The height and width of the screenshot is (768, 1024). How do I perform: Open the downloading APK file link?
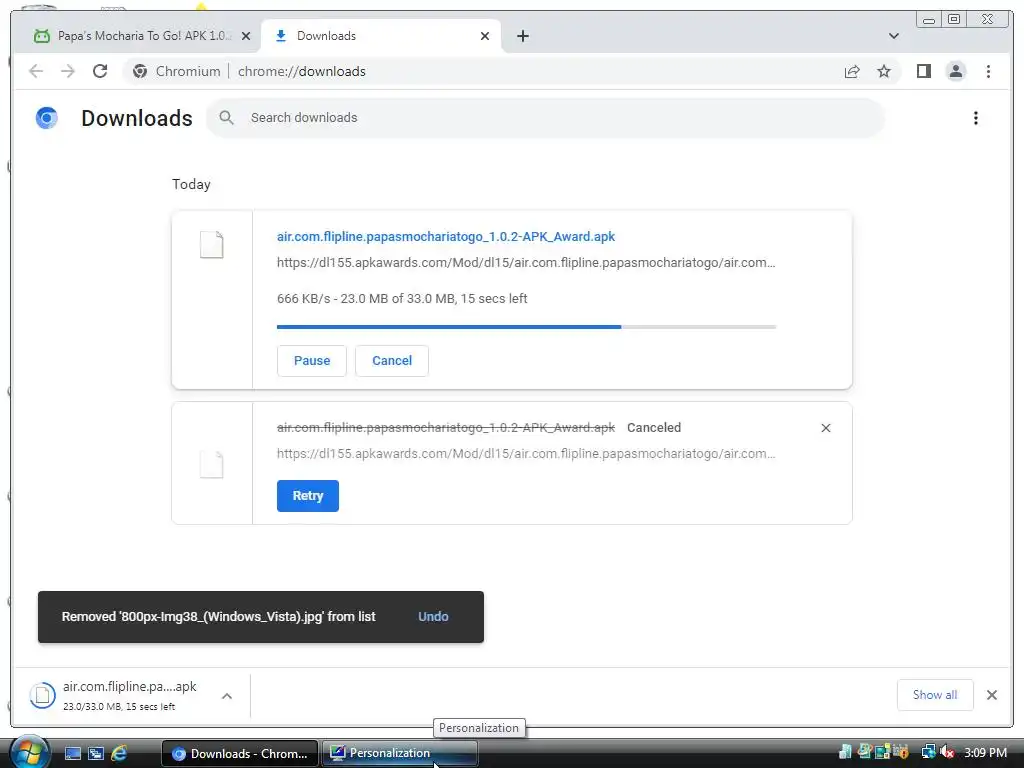pos(446,236)
